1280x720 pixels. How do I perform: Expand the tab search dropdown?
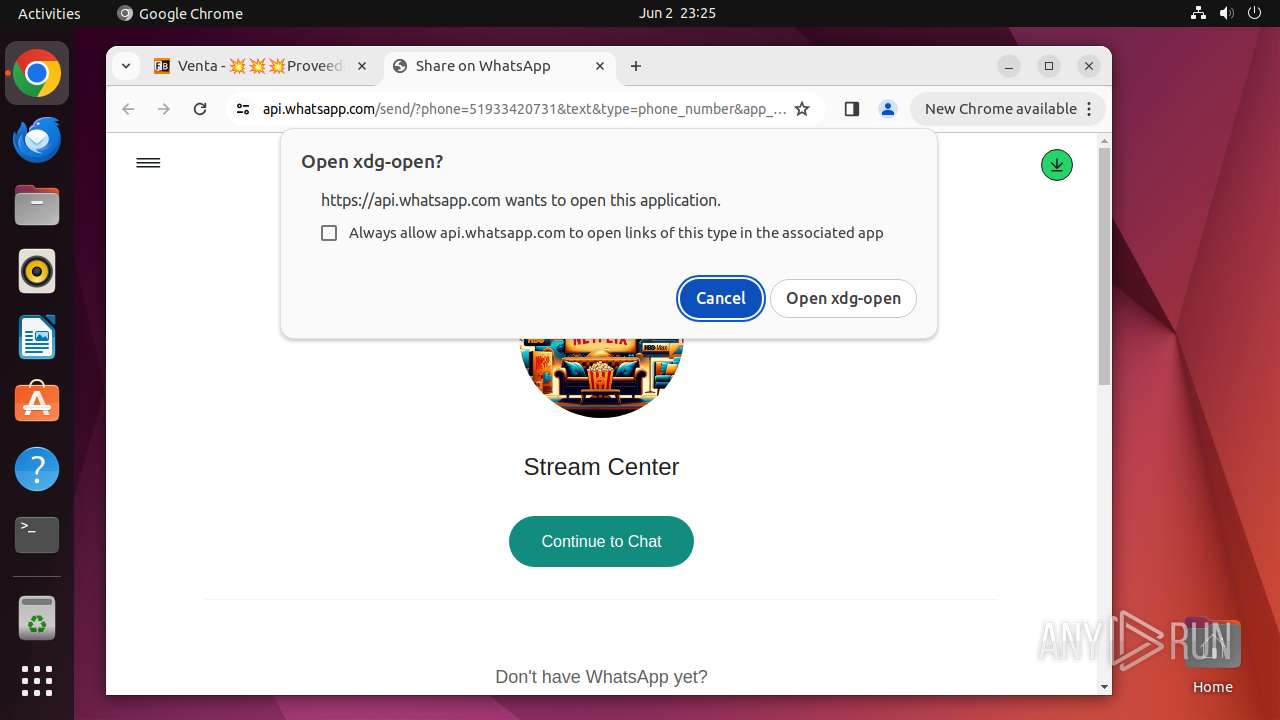click(126, 66)
